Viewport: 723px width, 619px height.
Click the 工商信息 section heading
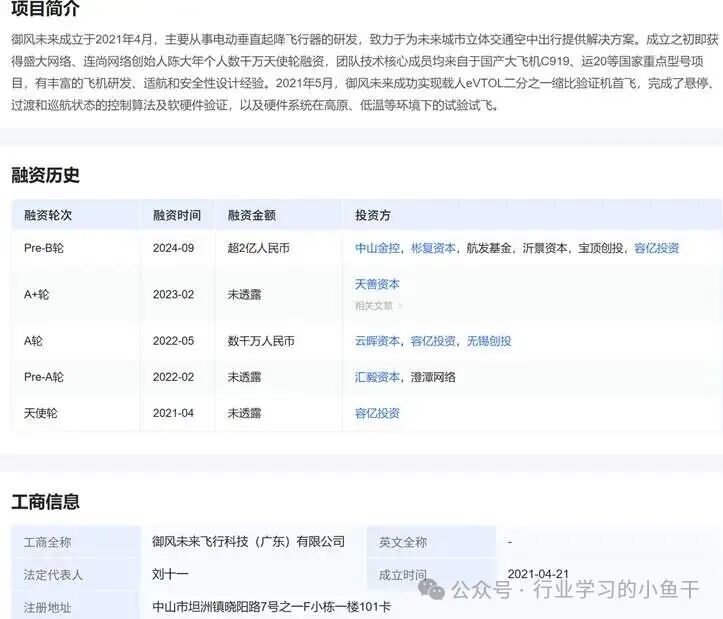[x=46, y=502]
